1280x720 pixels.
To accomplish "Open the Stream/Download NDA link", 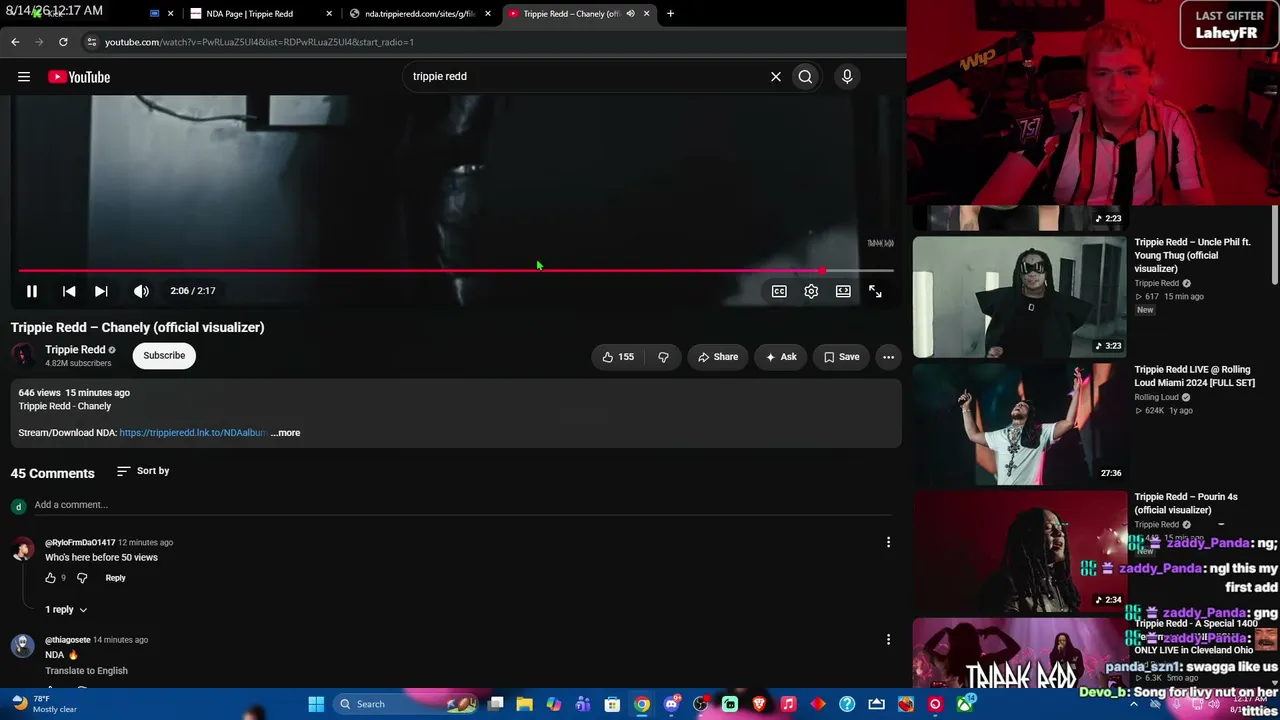I will 193,433.
